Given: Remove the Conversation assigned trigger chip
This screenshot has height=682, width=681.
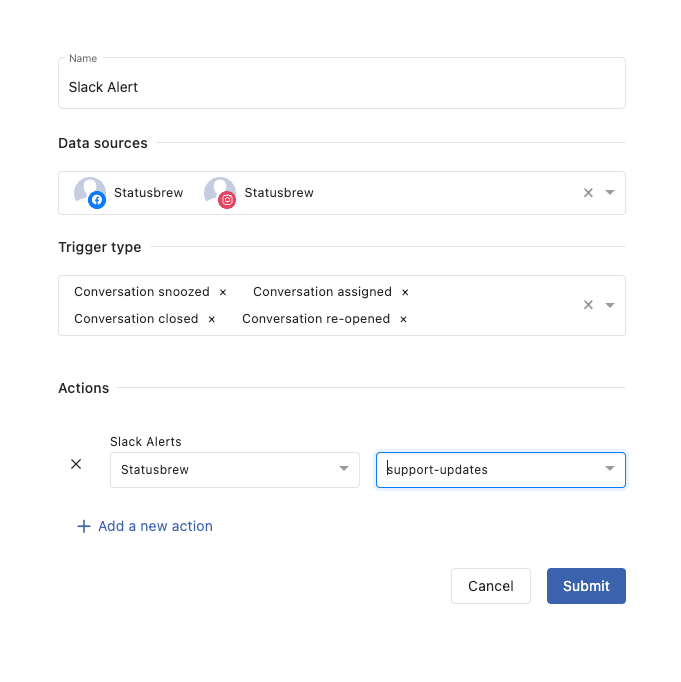Looking at the screenshot, I should [x=405, y=292].
